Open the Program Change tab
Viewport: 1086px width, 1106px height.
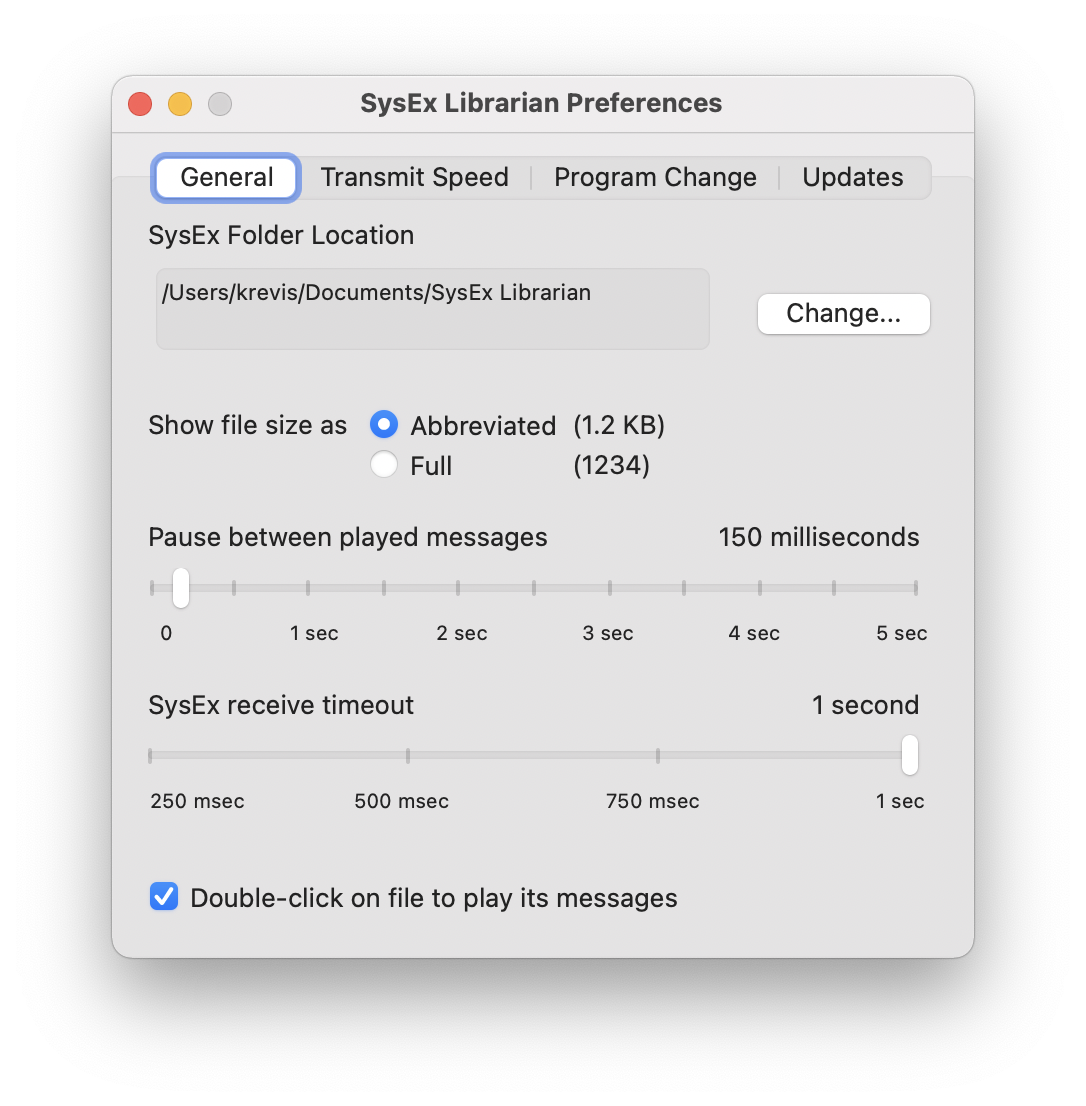655,177
